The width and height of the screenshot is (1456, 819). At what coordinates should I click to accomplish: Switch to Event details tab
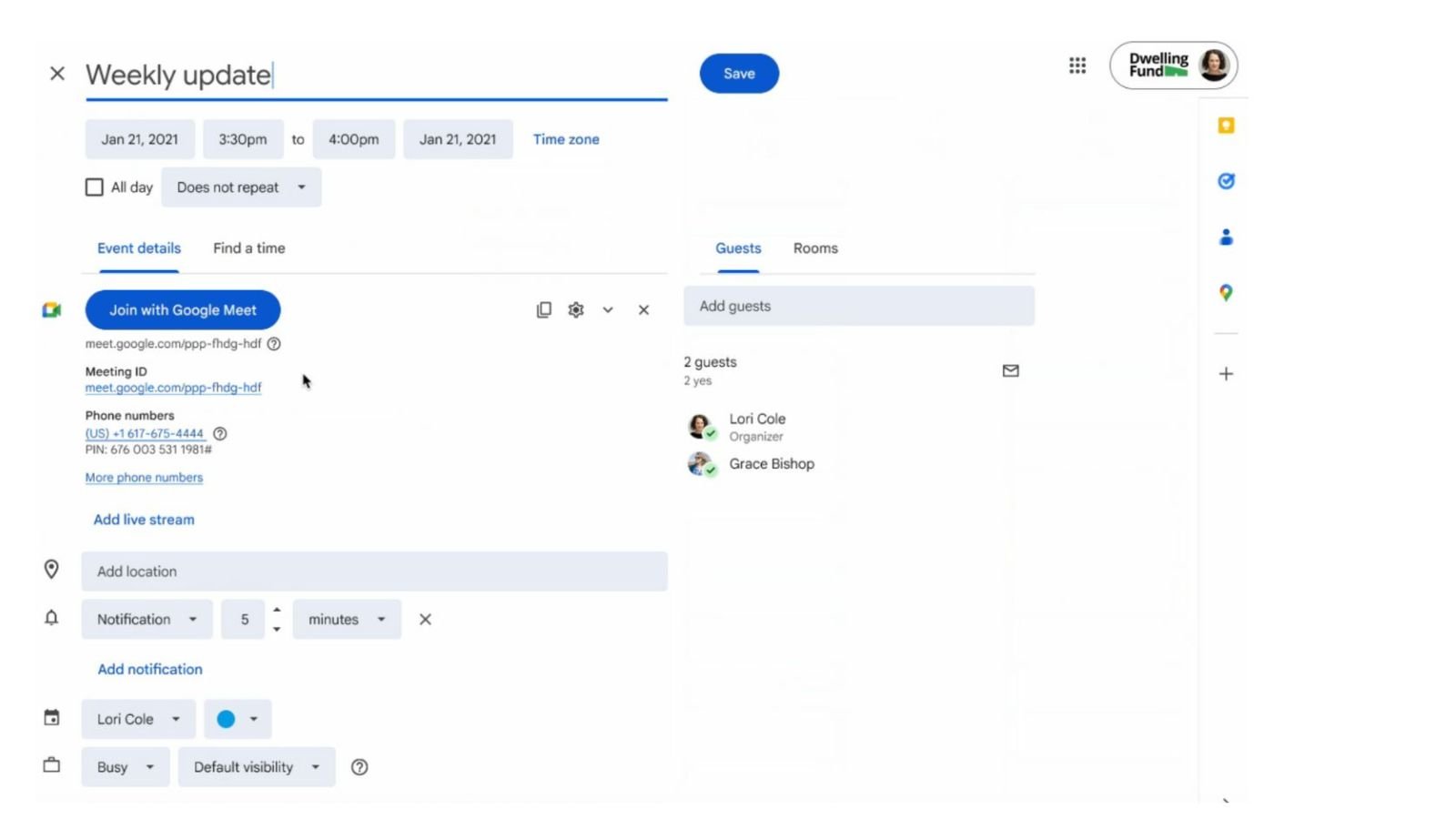pos(139,248)
